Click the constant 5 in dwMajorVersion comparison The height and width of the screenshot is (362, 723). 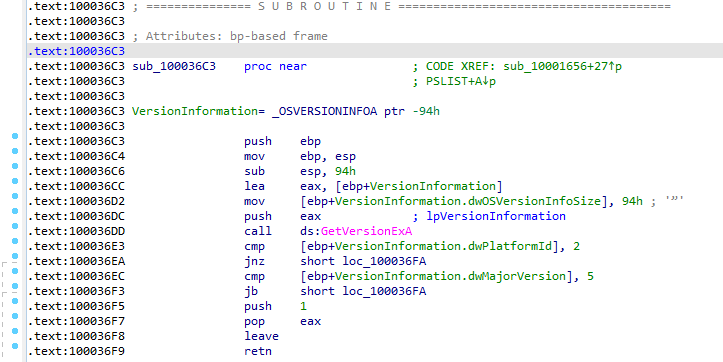pos(591,276)
